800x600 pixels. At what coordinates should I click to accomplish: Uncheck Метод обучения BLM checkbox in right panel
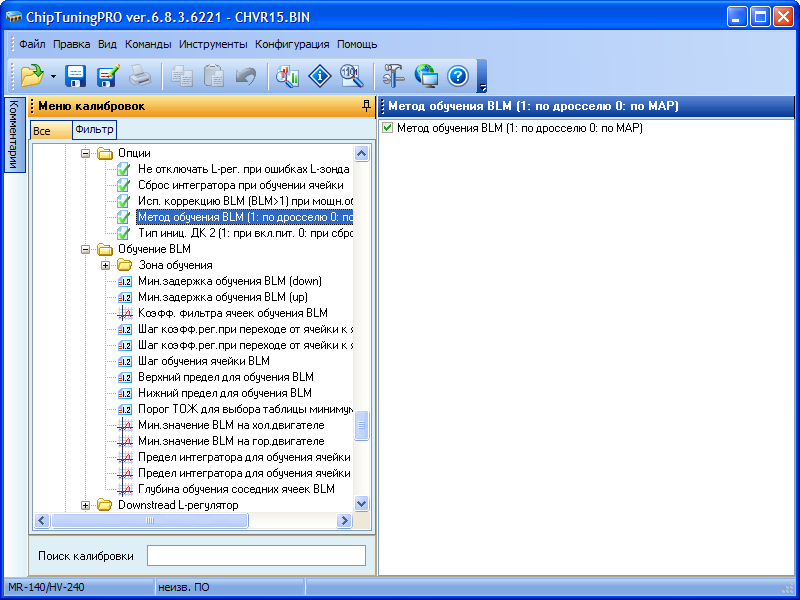[388, 128]
